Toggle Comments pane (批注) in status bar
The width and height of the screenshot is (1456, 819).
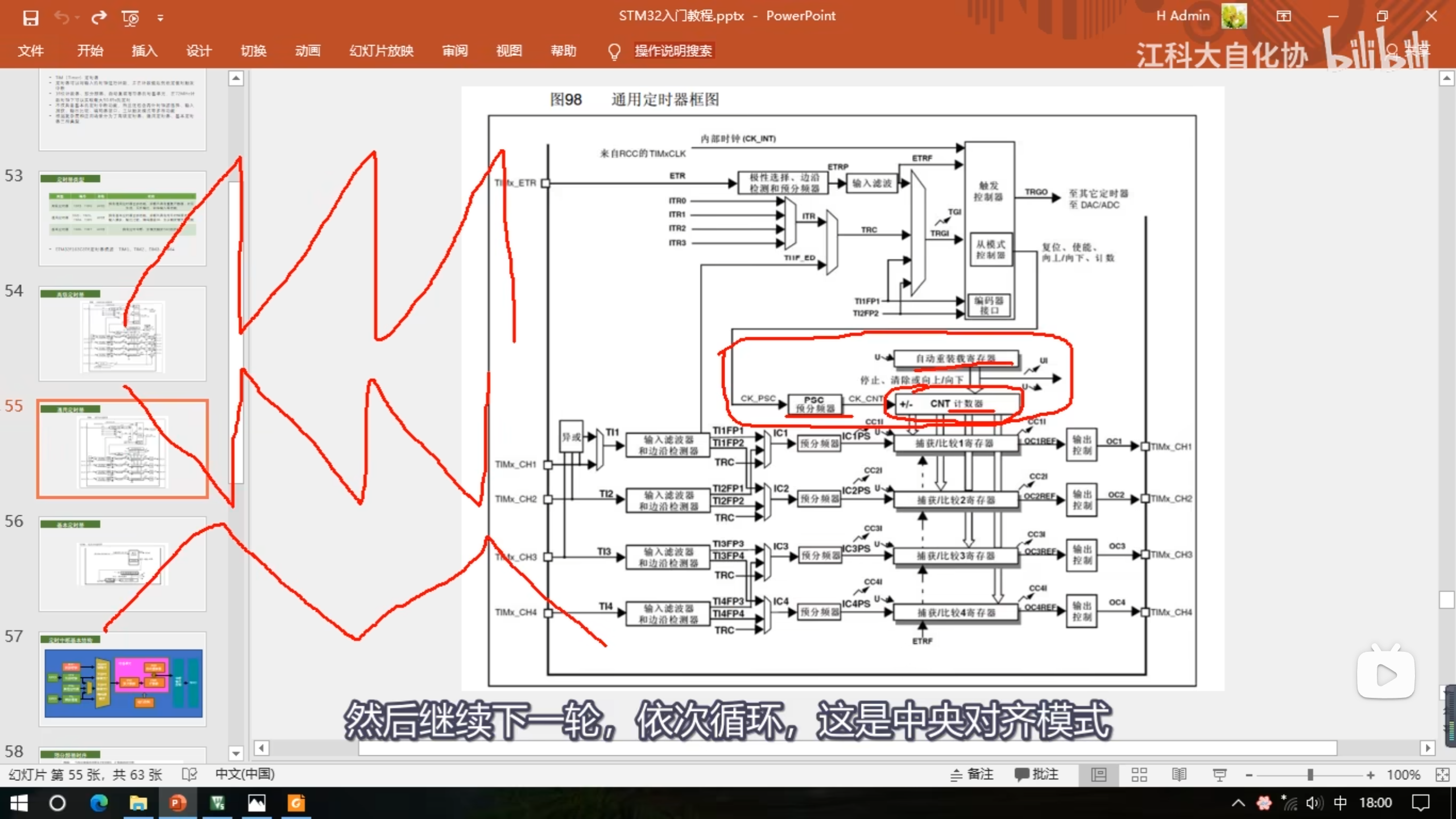[x=1037, y=775]
